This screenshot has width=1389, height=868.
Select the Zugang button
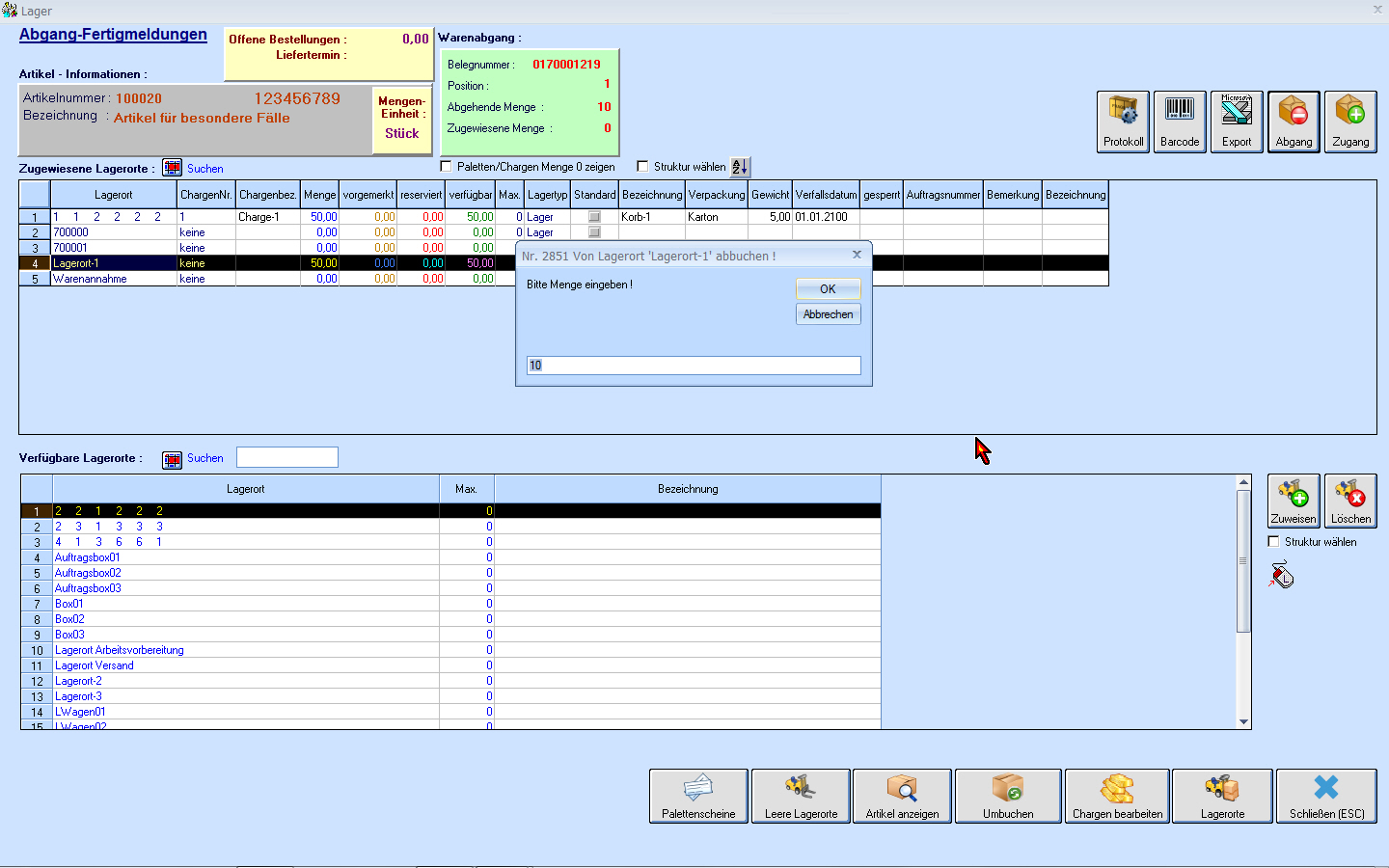pyautogui.click(x=1350, y=122)
